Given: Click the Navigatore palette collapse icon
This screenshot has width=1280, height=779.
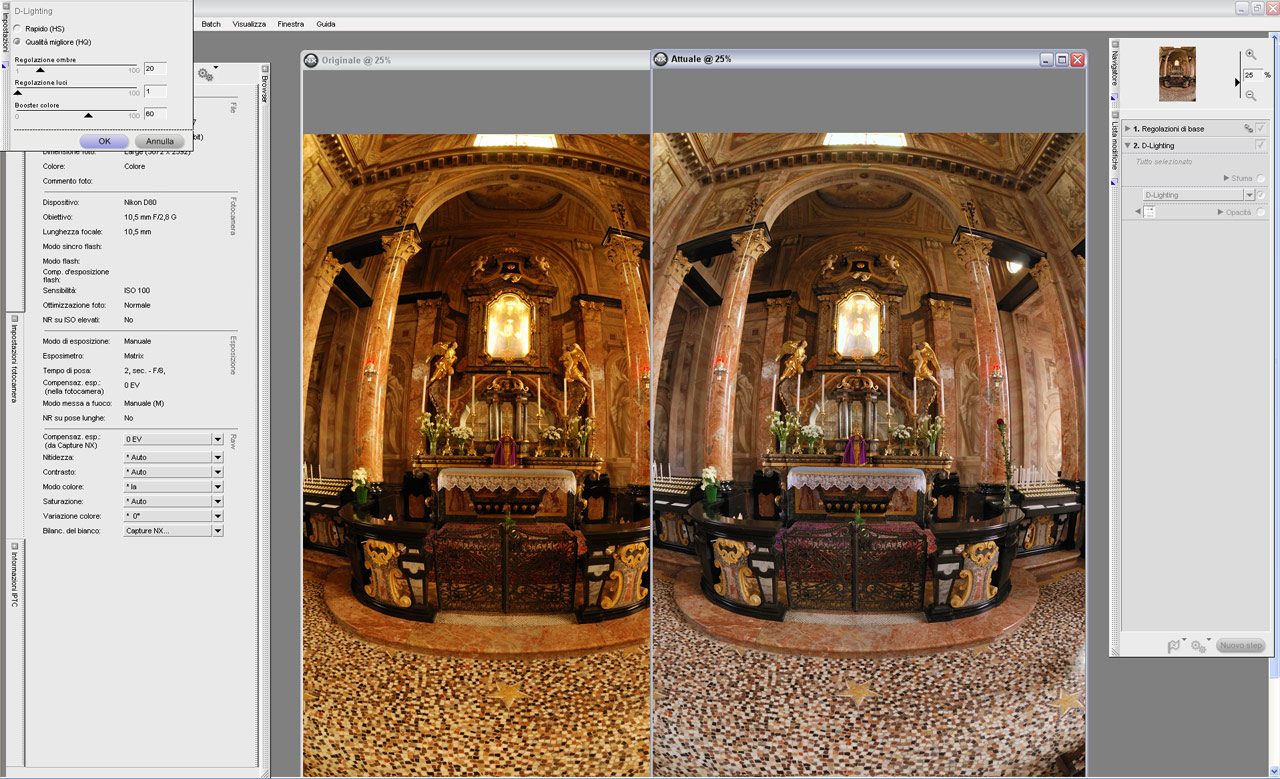Looking at the screenshot, I should [x=1115, y=45].
